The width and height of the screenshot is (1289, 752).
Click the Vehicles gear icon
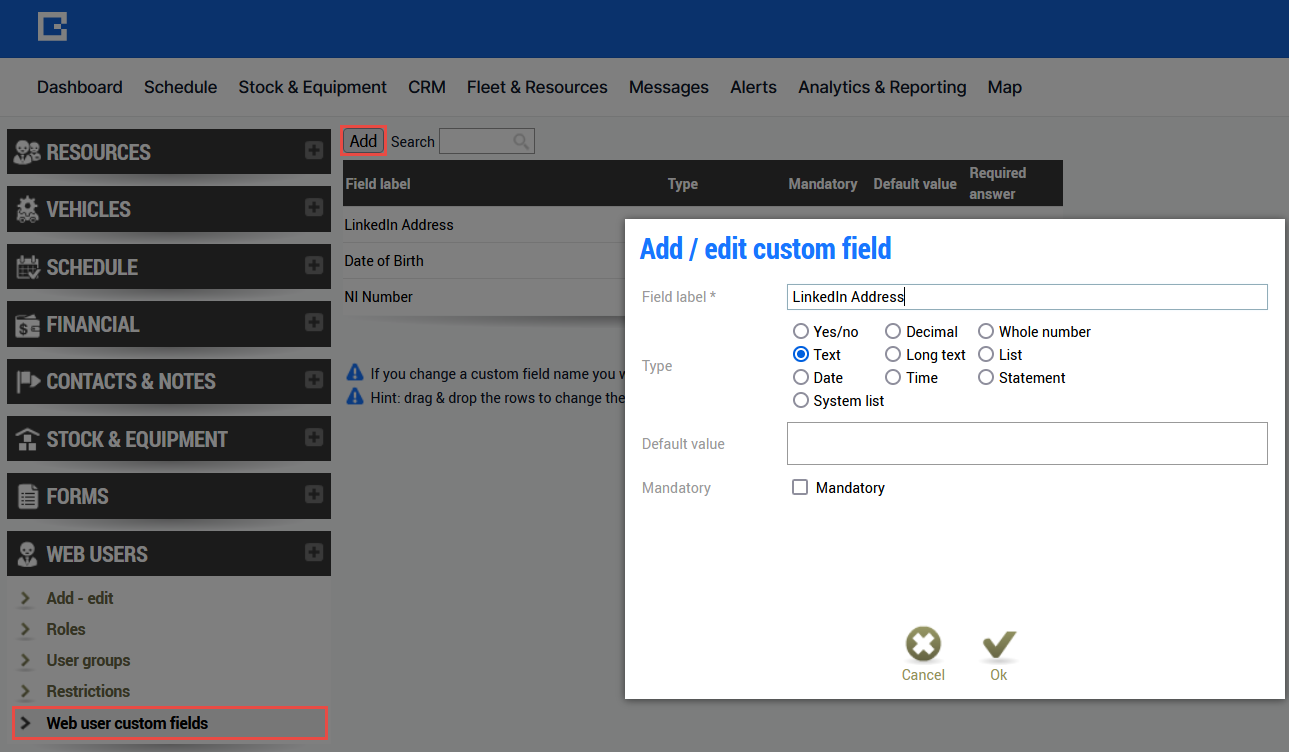pos(28,210)
